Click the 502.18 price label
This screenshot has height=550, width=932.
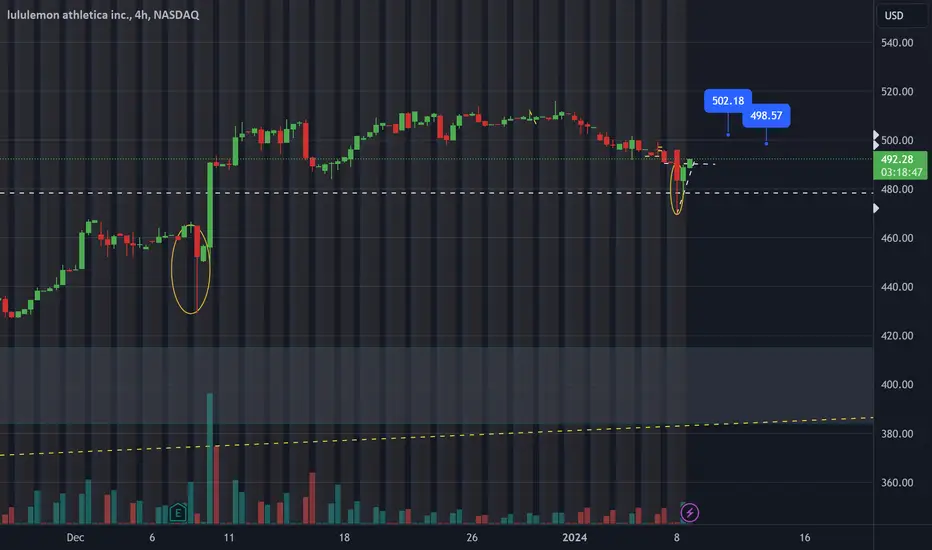728,100
